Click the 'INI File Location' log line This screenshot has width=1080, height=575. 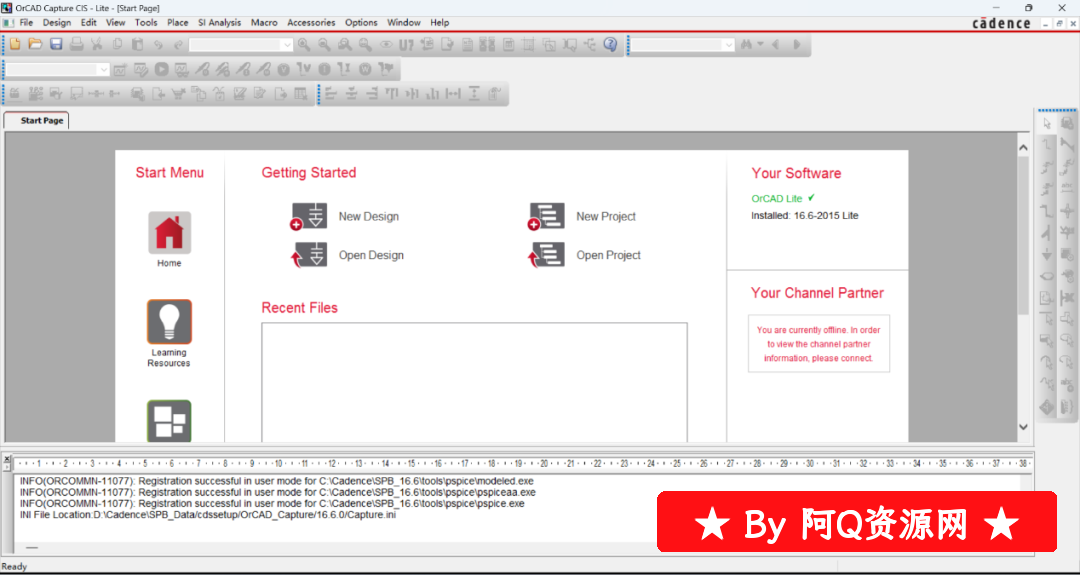(208, 515)
